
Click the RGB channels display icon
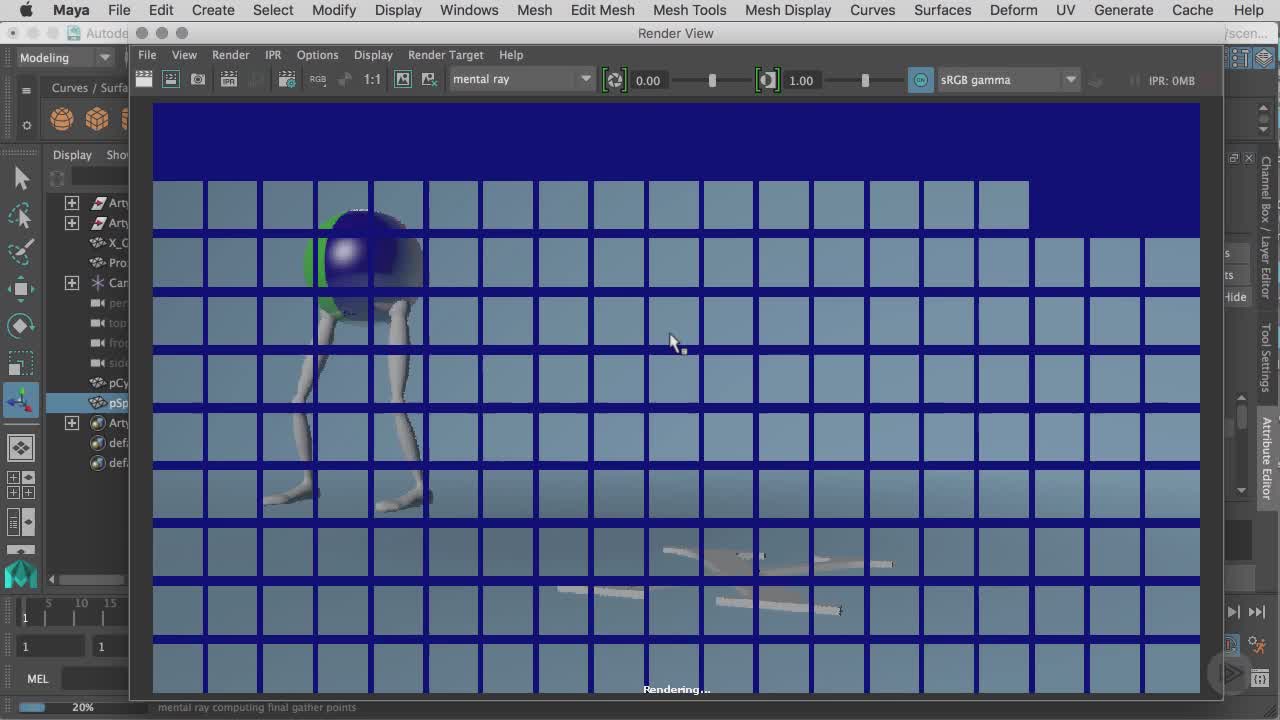coord(317,79)
